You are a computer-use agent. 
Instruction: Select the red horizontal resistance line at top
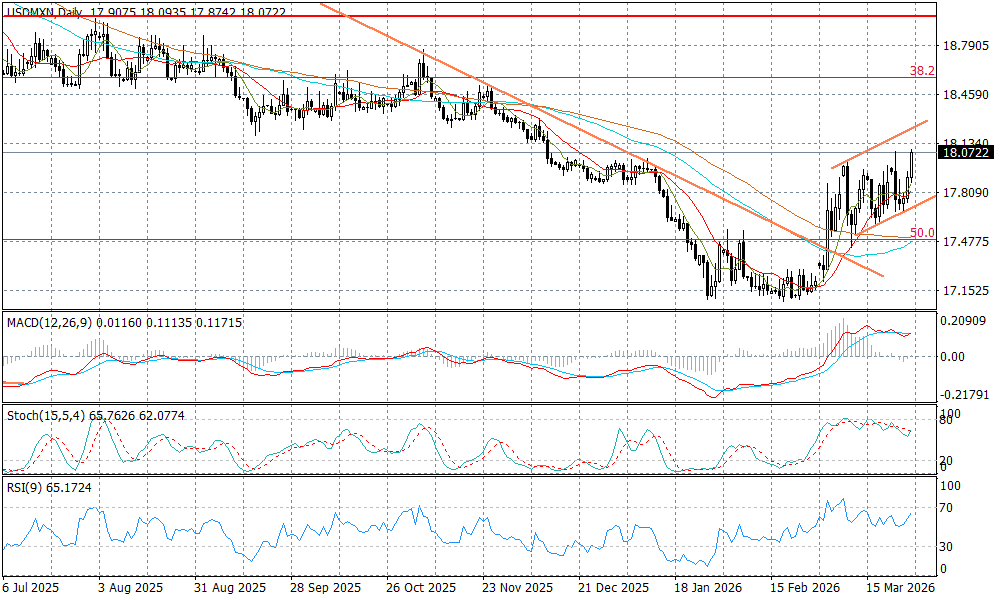[x=470, y=16]
